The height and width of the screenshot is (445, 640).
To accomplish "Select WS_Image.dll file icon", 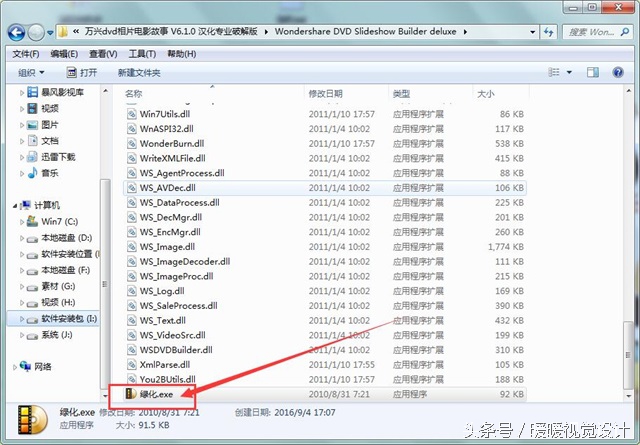I will tap(131, 247).
